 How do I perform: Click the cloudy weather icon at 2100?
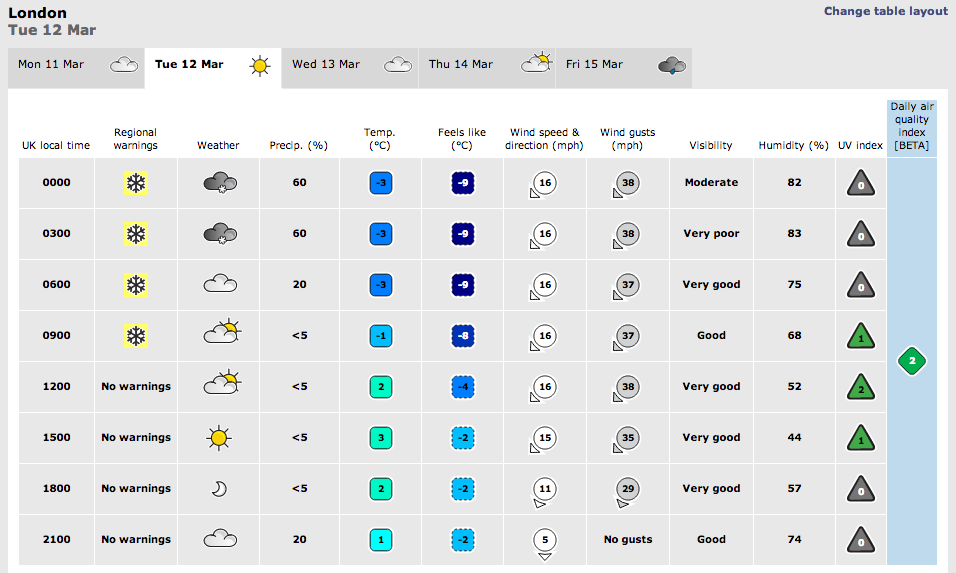(220, 538)
